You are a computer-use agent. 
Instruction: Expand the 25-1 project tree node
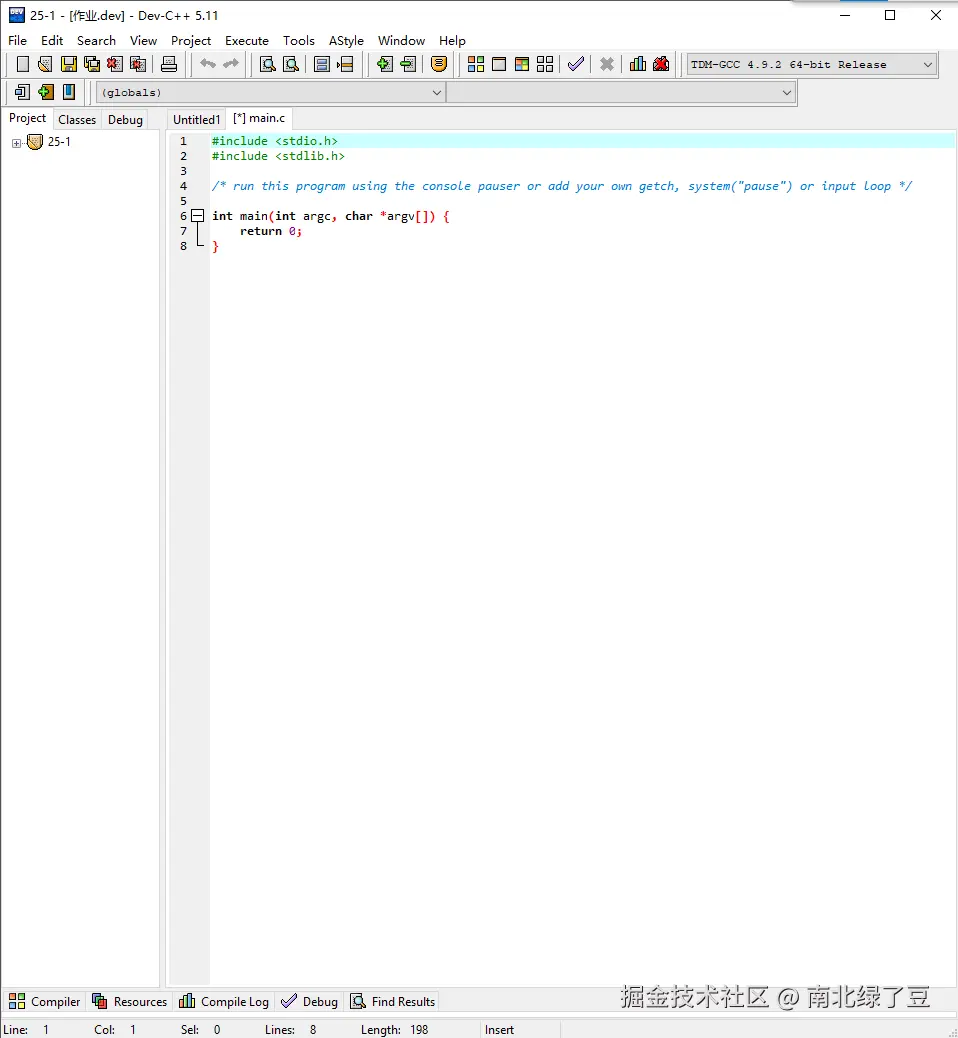point(17,143)
